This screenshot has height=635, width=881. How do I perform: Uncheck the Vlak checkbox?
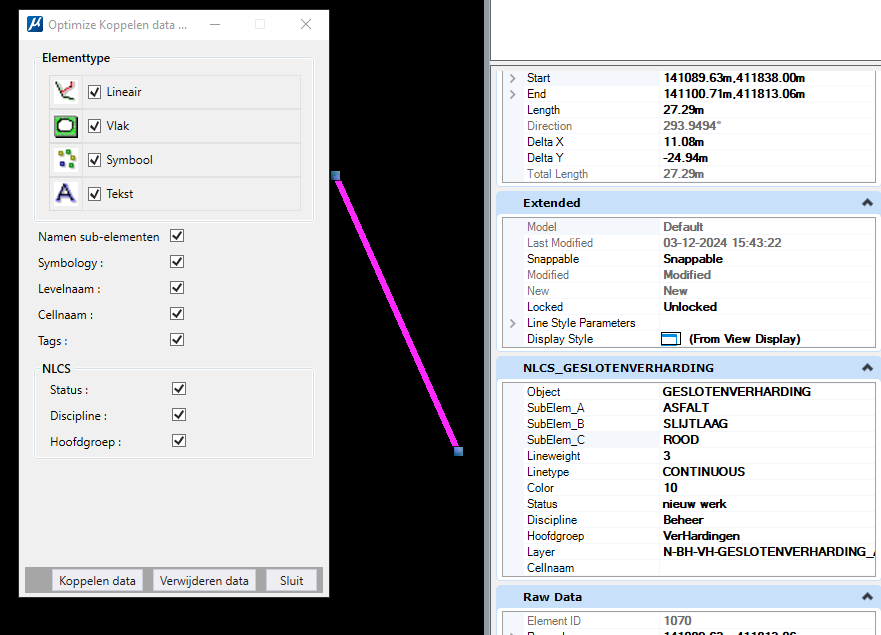coord(94,126)
